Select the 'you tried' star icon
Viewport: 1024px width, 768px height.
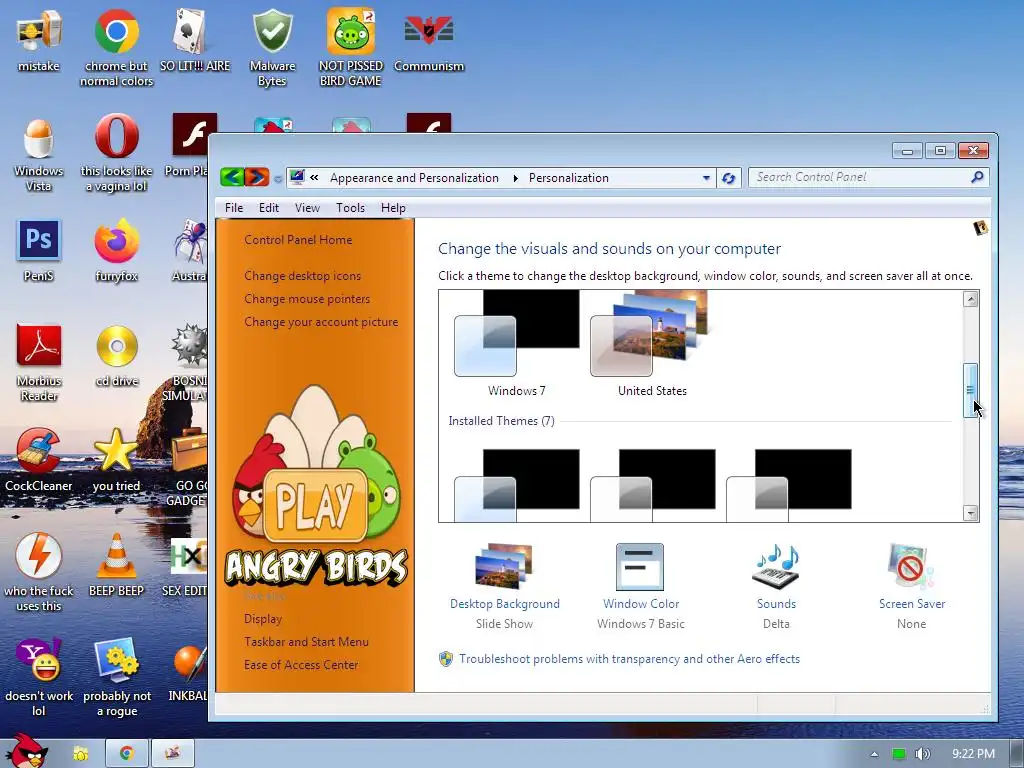[116, 461]
